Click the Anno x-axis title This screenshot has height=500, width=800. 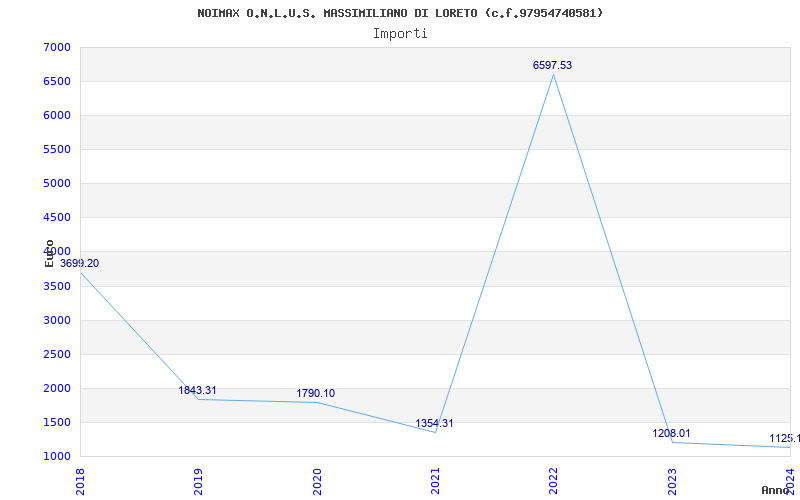(x=776, y=490)
